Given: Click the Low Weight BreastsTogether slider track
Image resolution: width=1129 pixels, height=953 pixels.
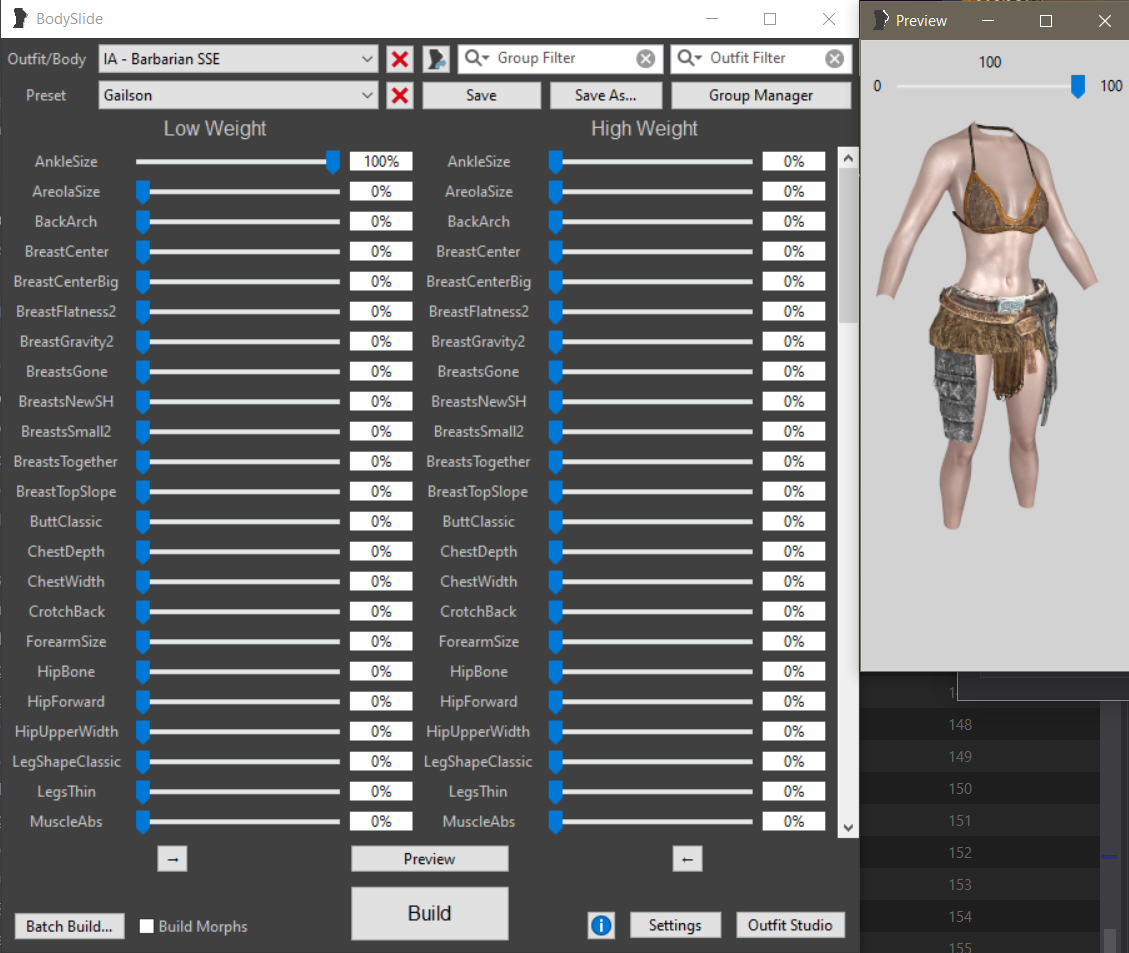Looking at the screenshot, I should click(239, 461).
